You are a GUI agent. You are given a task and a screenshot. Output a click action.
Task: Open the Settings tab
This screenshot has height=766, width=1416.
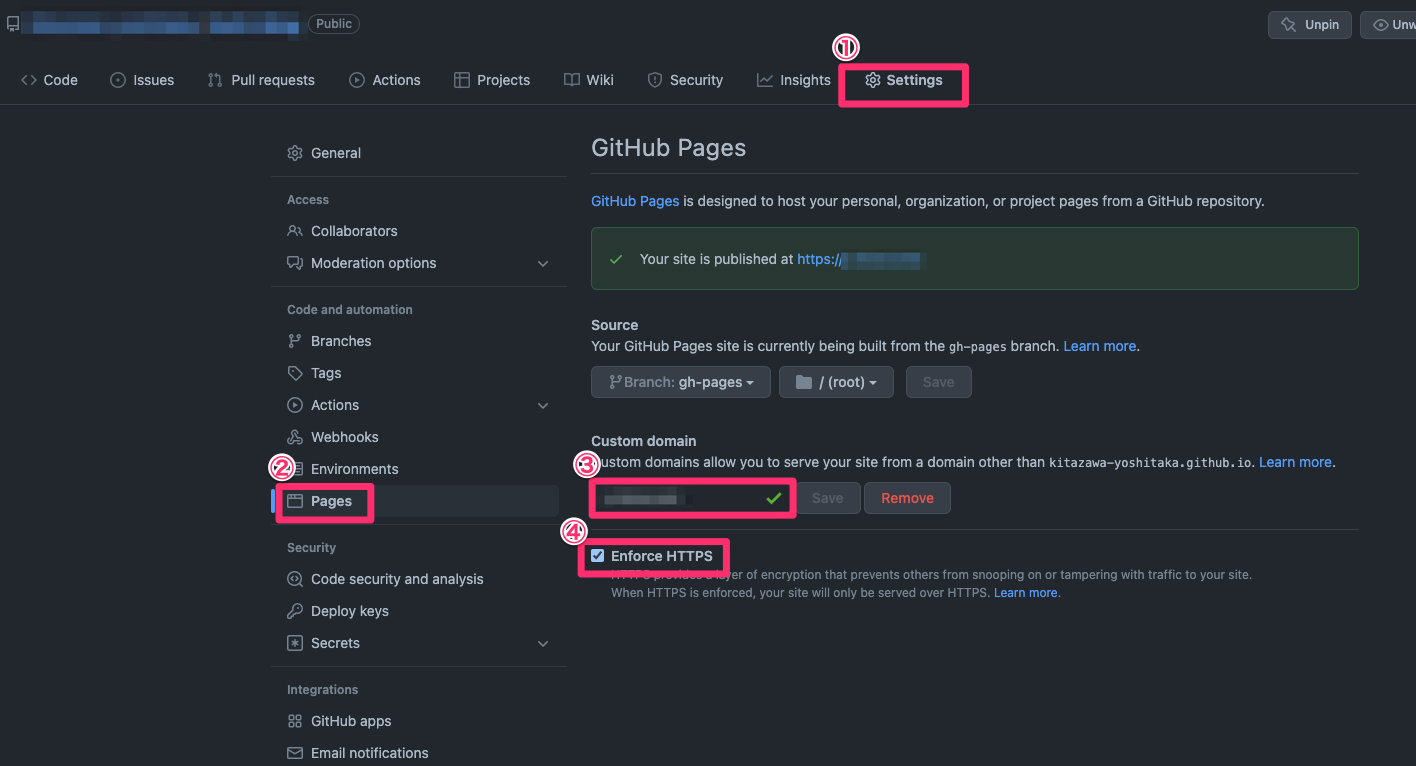(x=904, y=80)
